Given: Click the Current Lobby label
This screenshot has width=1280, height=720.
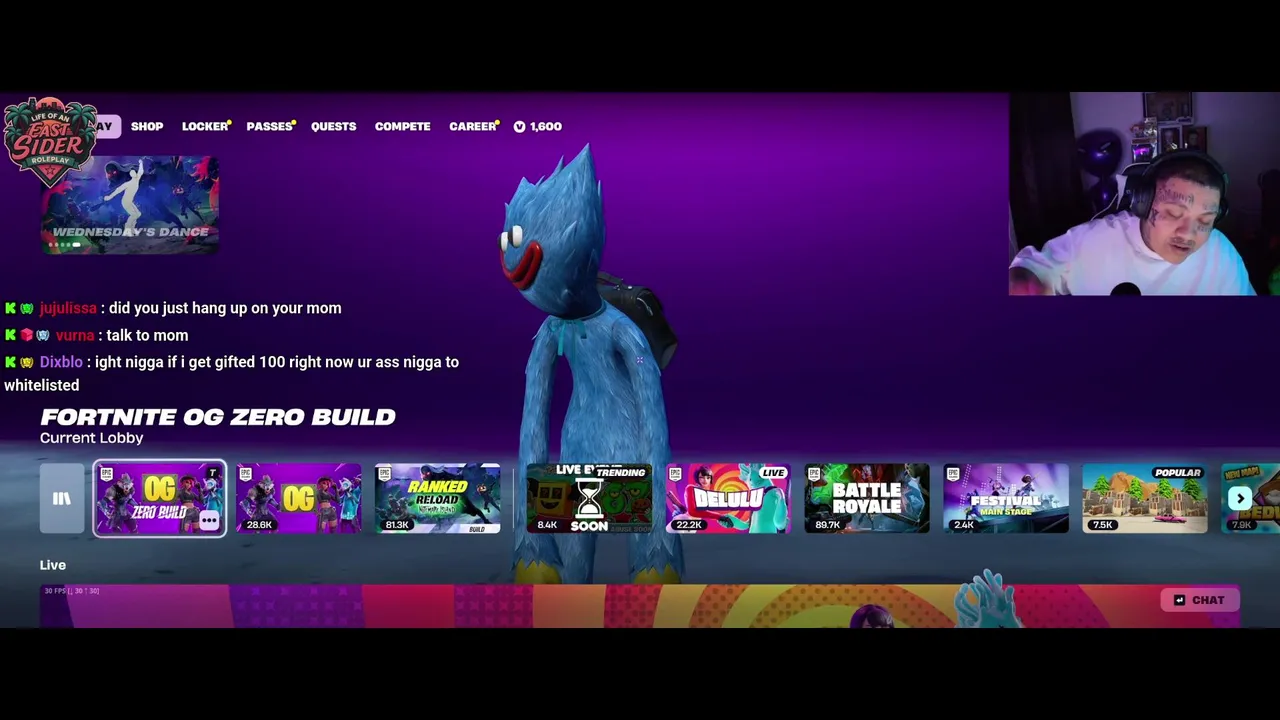Looking at the screenshot, I should click(x=92, y=438).
